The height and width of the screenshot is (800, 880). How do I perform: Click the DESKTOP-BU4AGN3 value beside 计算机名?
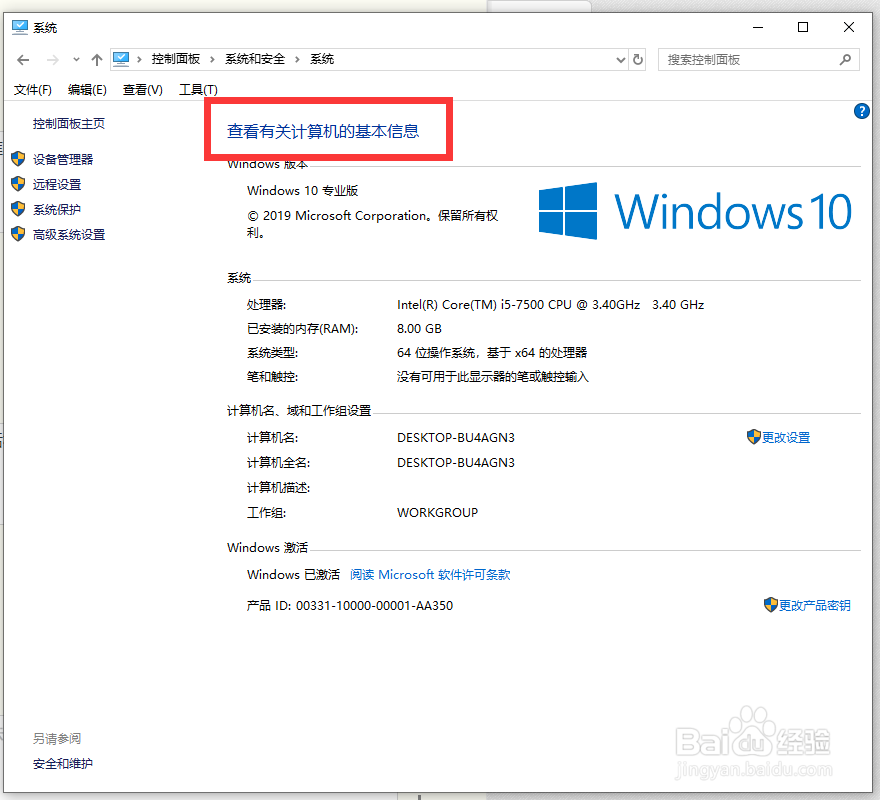[456, 438]
